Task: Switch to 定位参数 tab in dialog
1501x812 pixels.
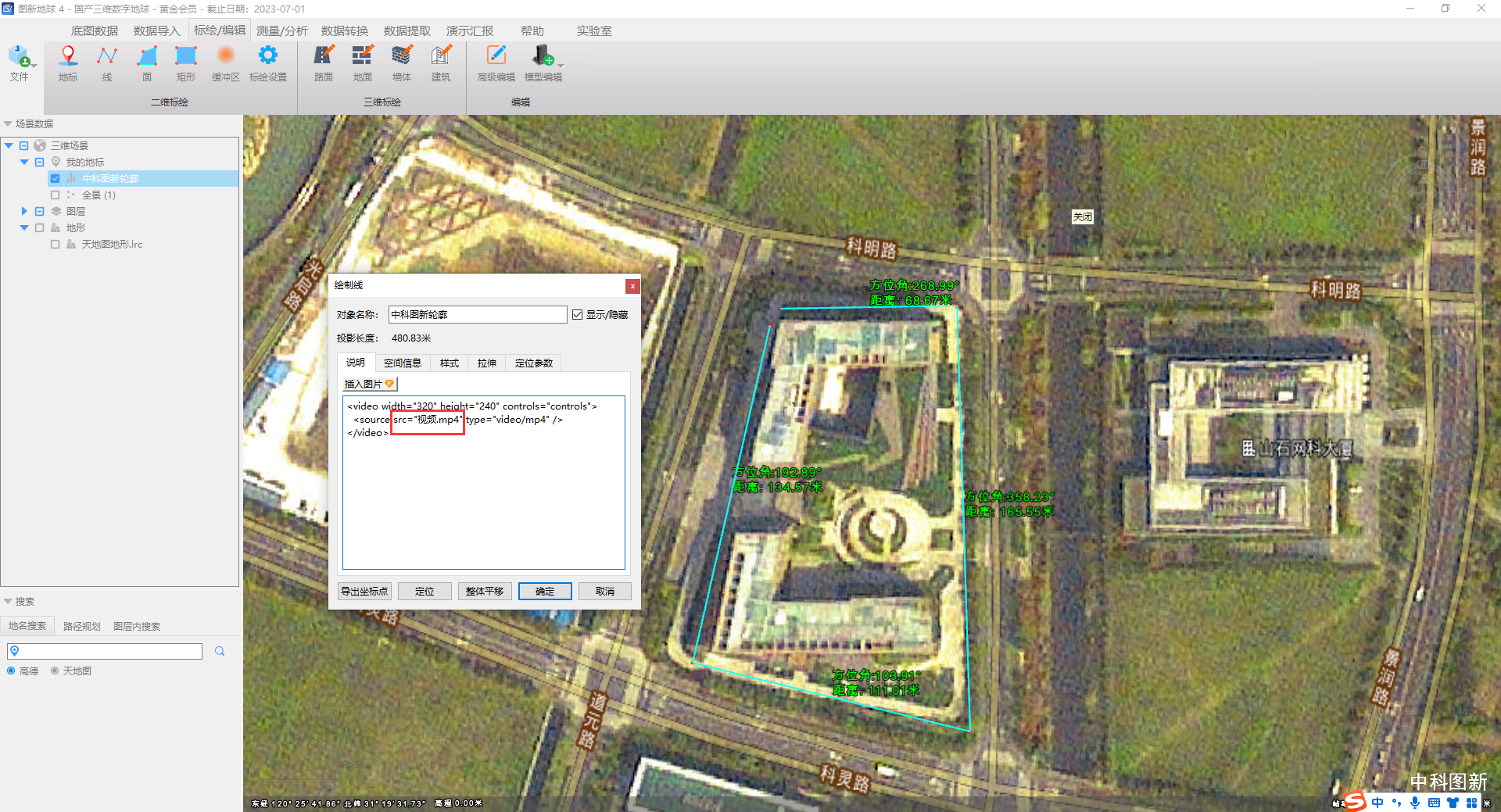Action: tap(534, 363)
